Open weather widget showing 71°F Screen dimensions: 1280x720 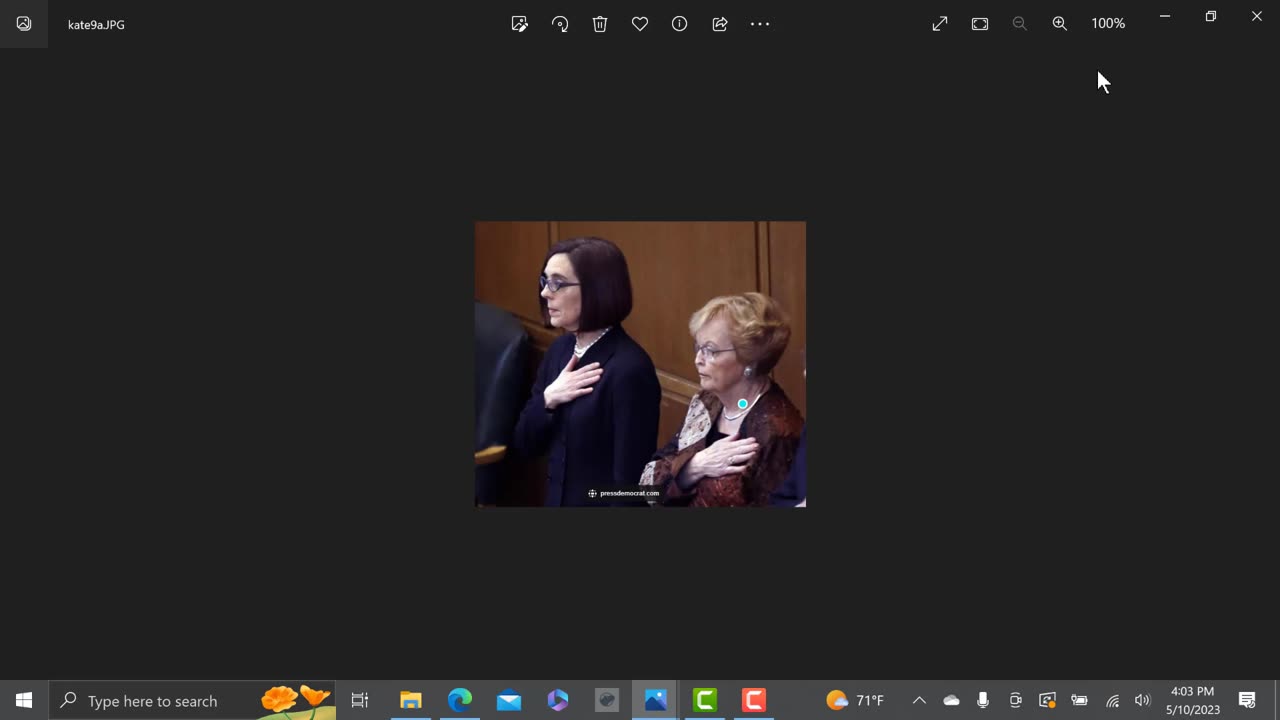pos(855,700)
